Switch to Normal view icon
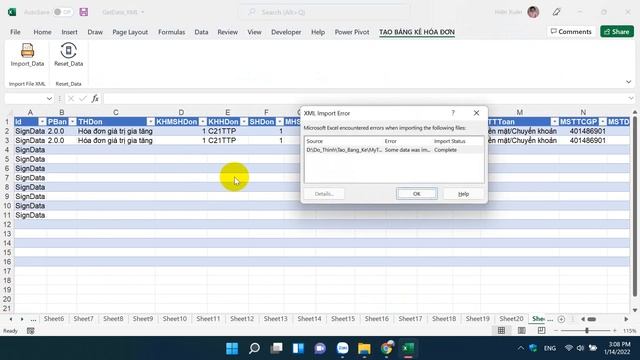Viewport: 640px width, 360px height. point(501,331)
